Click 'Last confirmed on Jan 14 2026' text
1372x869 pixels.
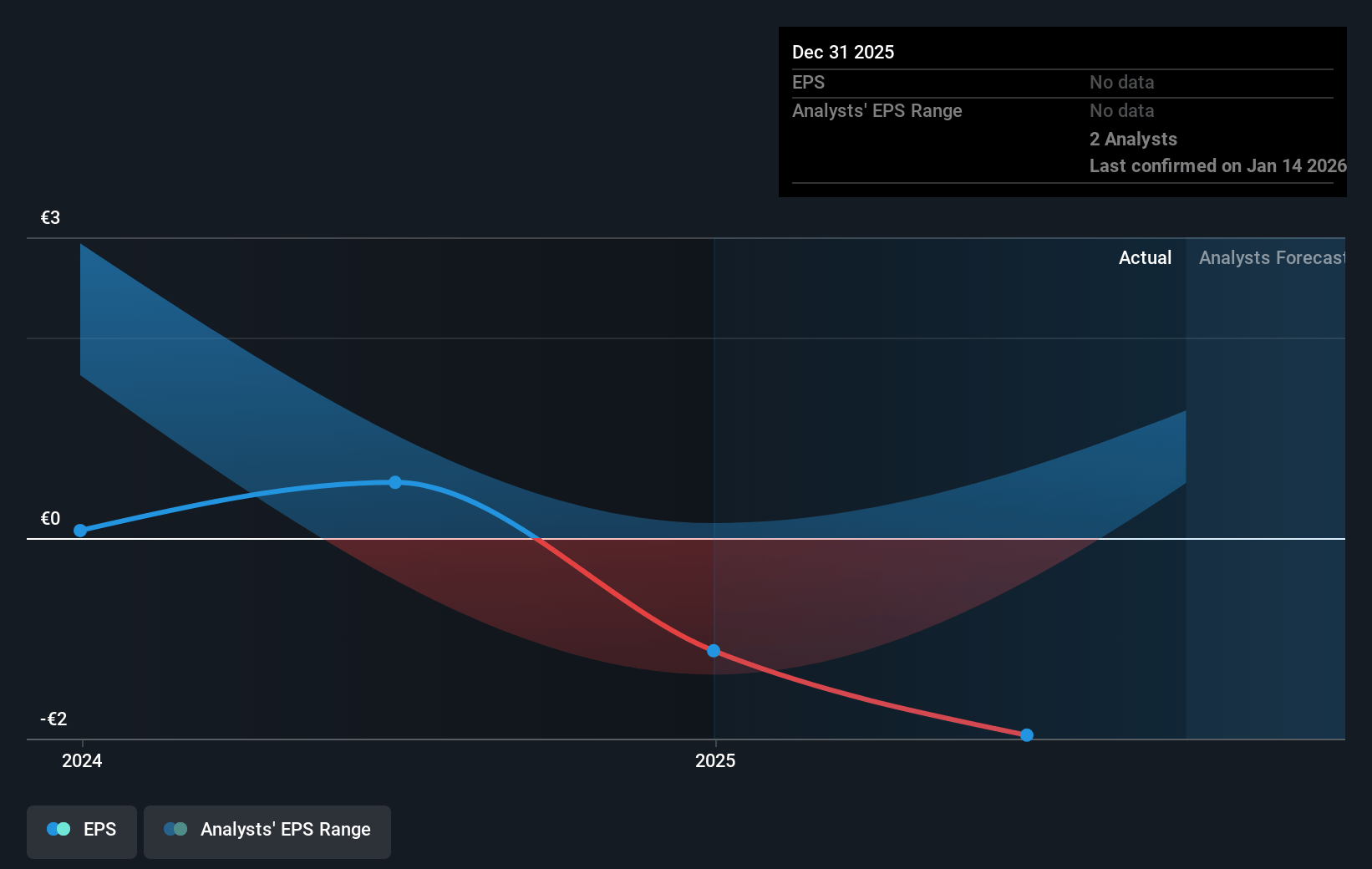click(x=1217, y=165)
